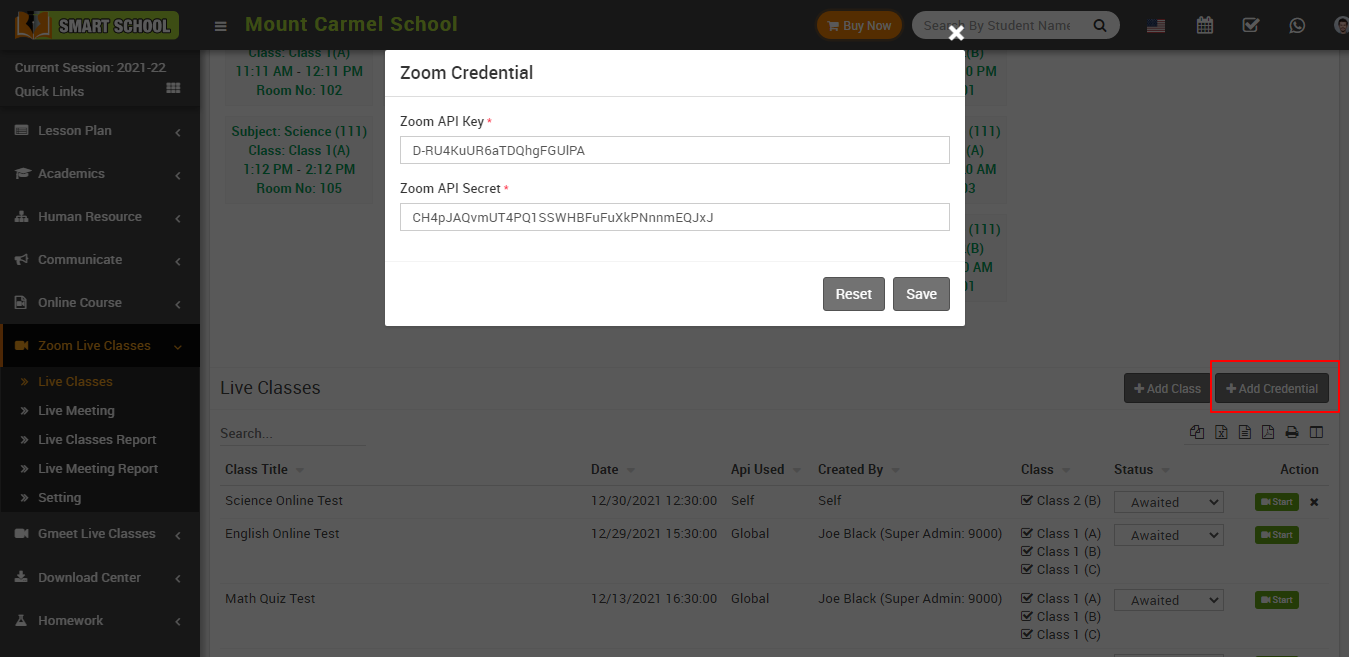Image resolution: width=1349 pixels, height=657 pixels.
Task: Select Class 1 (C) checkbox for Math Quiz Test
Action: tap(1026, 634)
